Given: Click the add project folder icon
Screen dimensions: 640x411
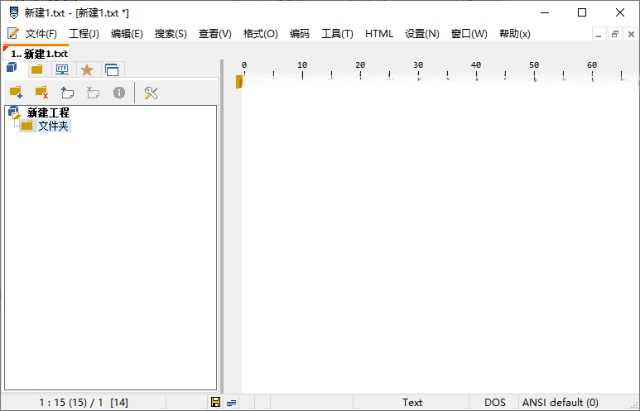Looking at the screenshot, I should coord(16,93).
